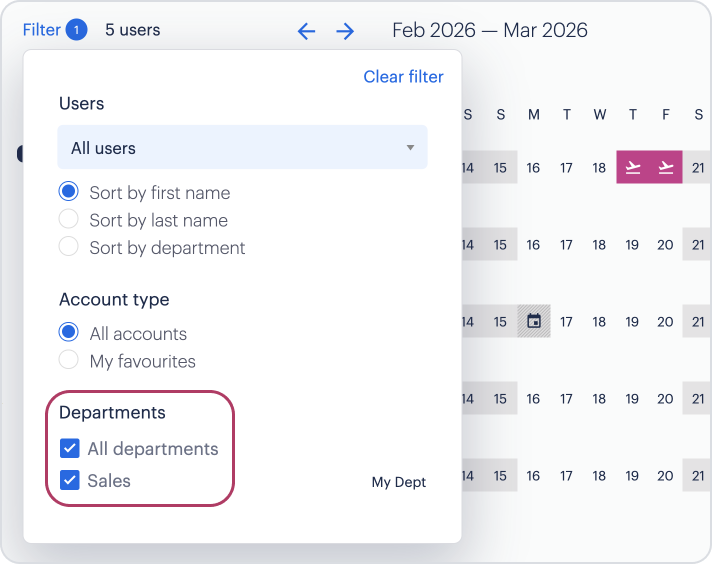Close the Filter panel via Filter link

point(42,30)
